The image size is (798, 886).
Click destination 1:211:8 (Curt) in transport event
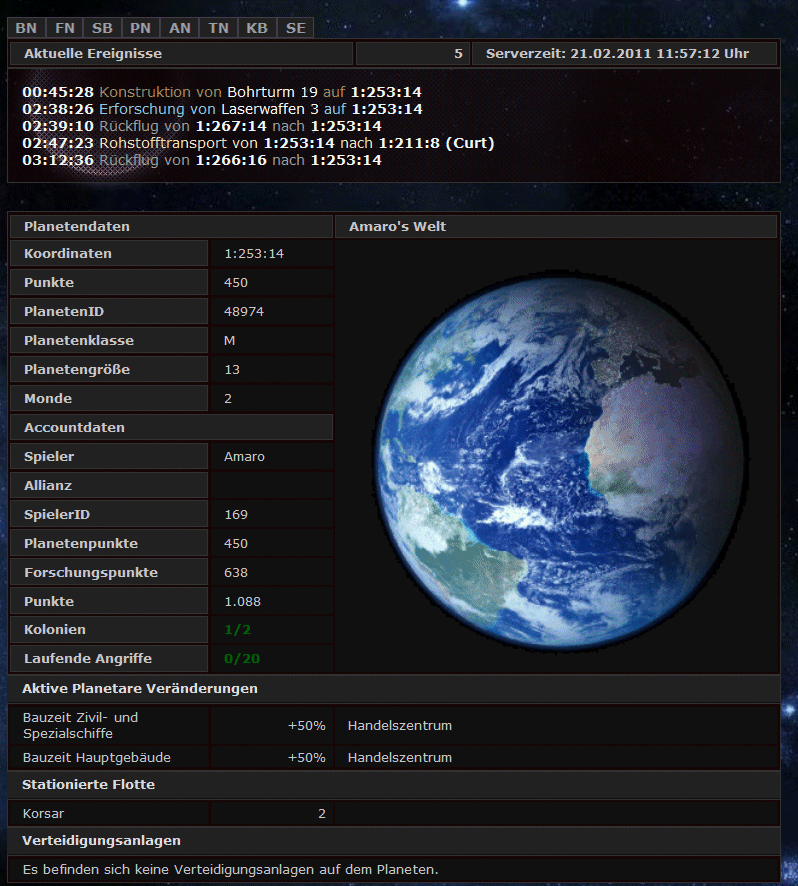pyautogui.click(x=436, y=143)
